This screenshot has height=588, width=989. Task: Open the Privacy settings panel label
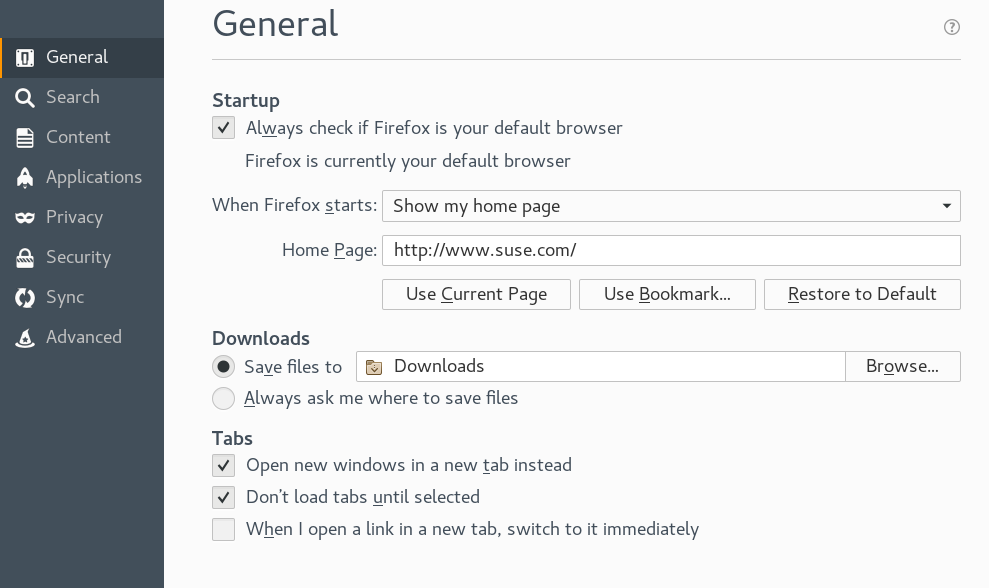[74, 217]
